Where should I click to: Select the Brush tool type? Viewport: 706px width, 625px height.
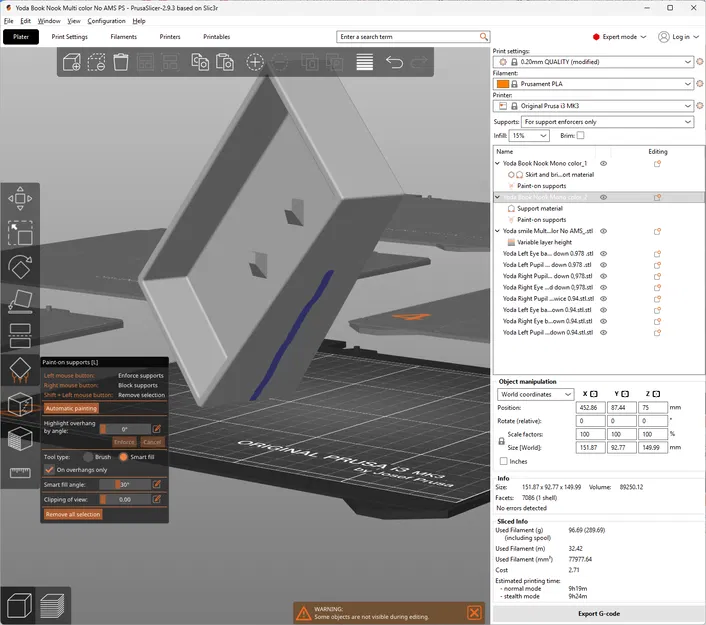pyautogui.click(x=88, y=457)
